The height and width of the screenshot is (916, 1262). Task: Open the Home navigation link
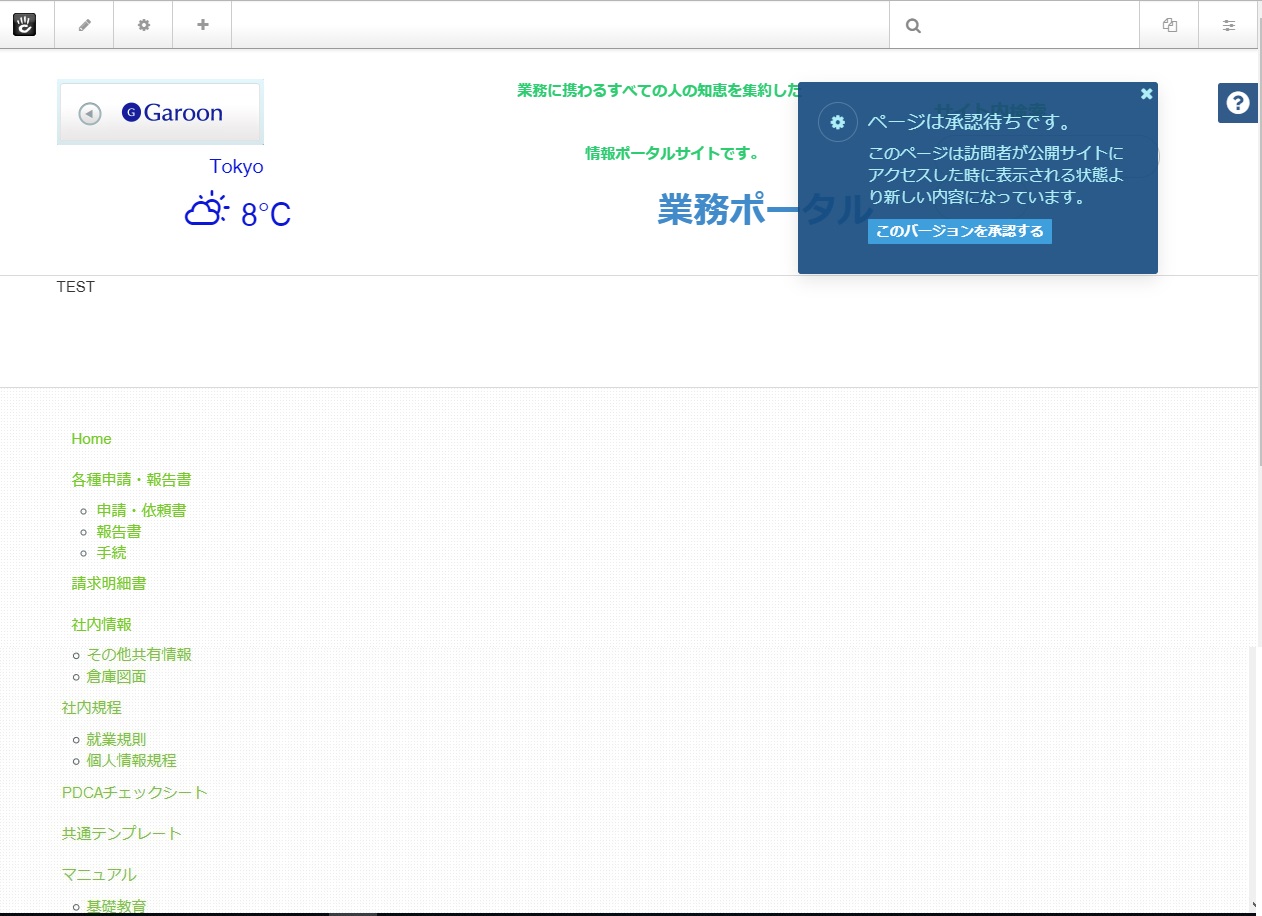pos(92,439)
